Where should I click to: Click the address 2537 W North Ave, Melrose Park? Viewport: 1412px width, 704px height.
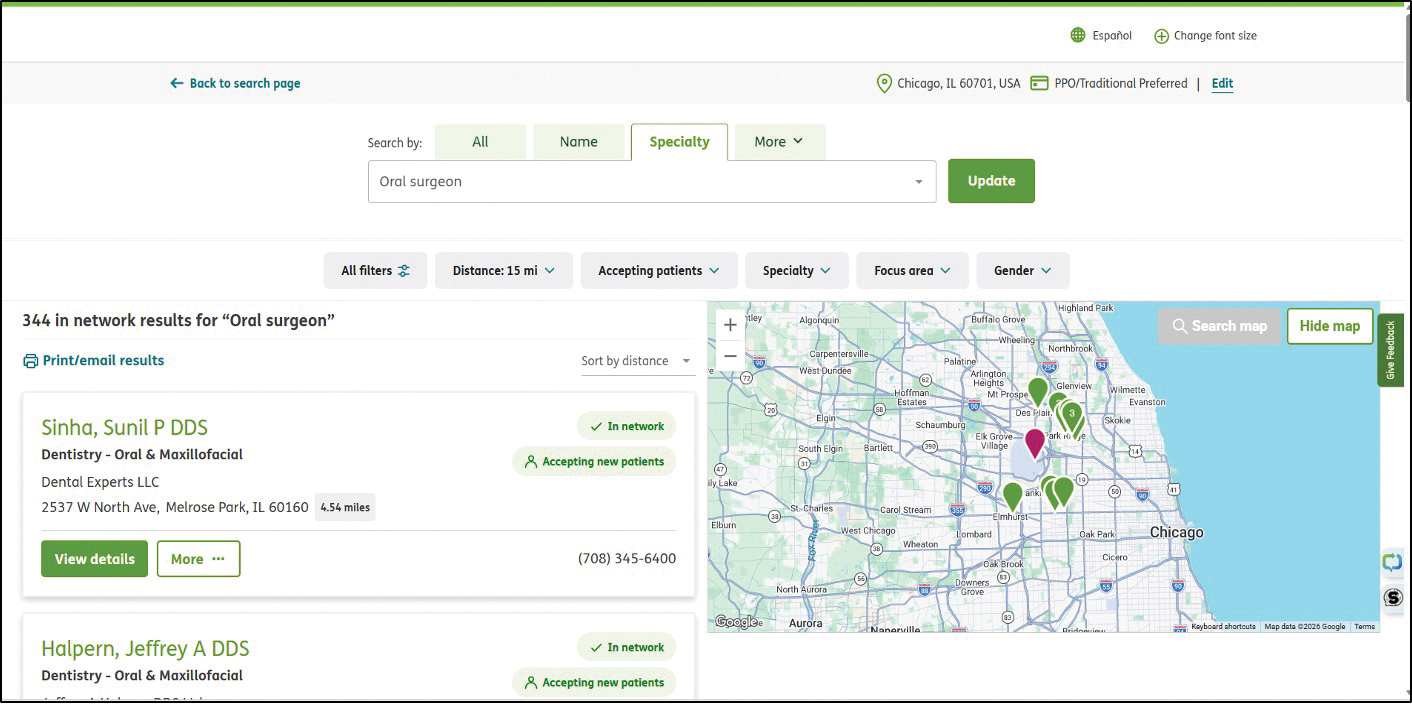175,508
